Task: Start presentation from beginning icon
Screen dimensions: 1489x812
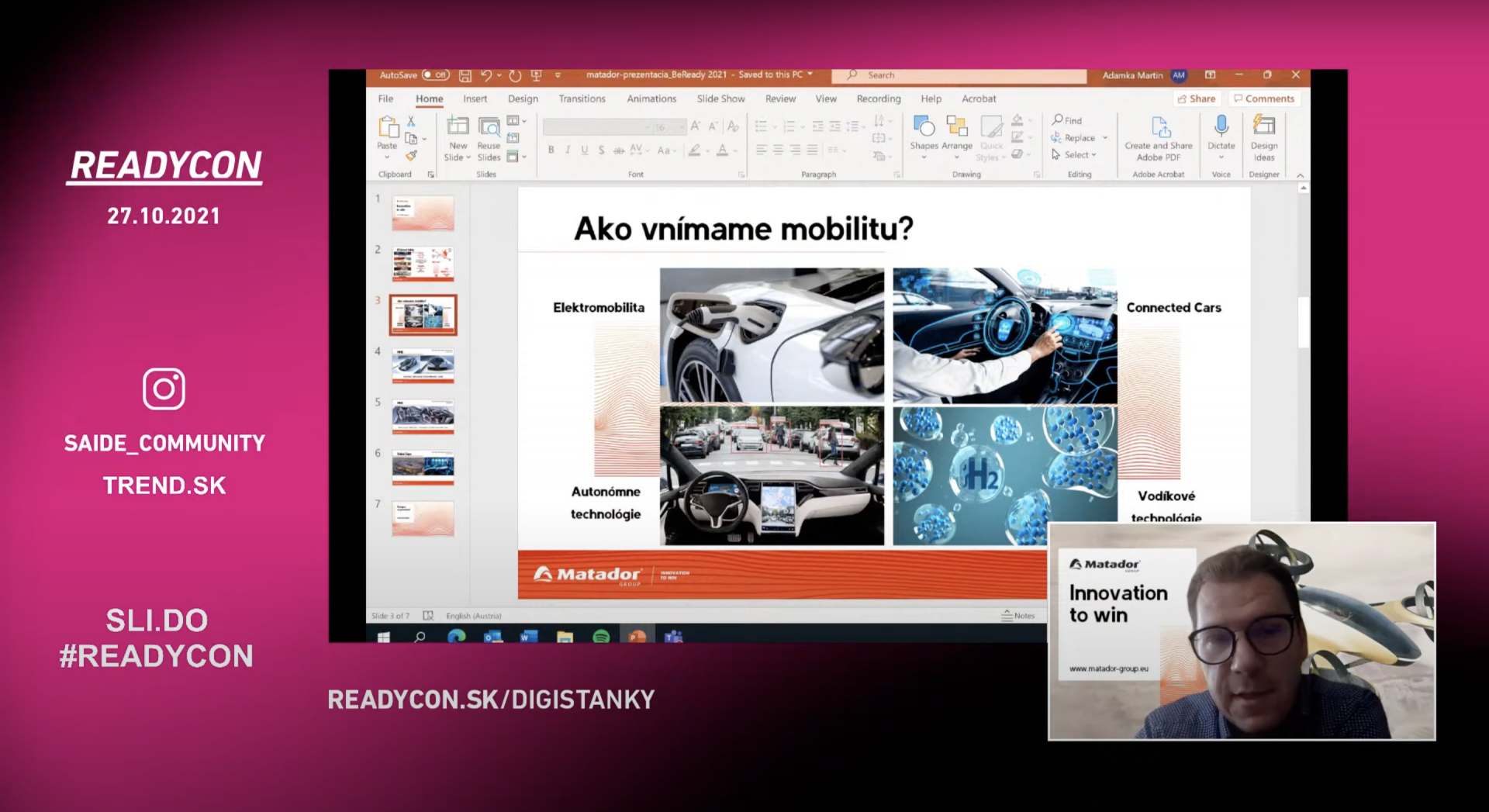Action: pos(536,75)
